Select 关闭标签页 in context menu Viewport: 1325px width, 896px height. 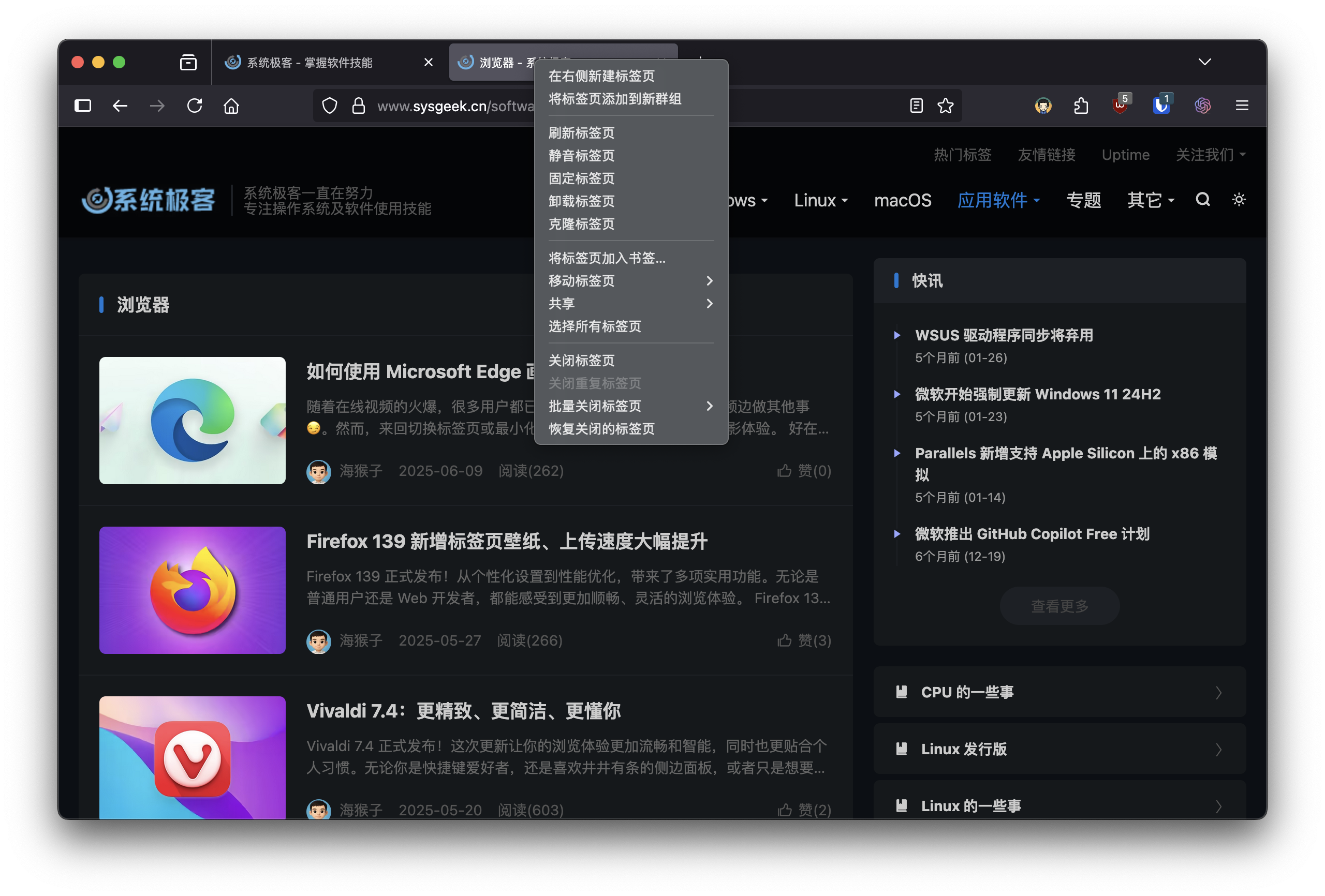coord(631,361)
